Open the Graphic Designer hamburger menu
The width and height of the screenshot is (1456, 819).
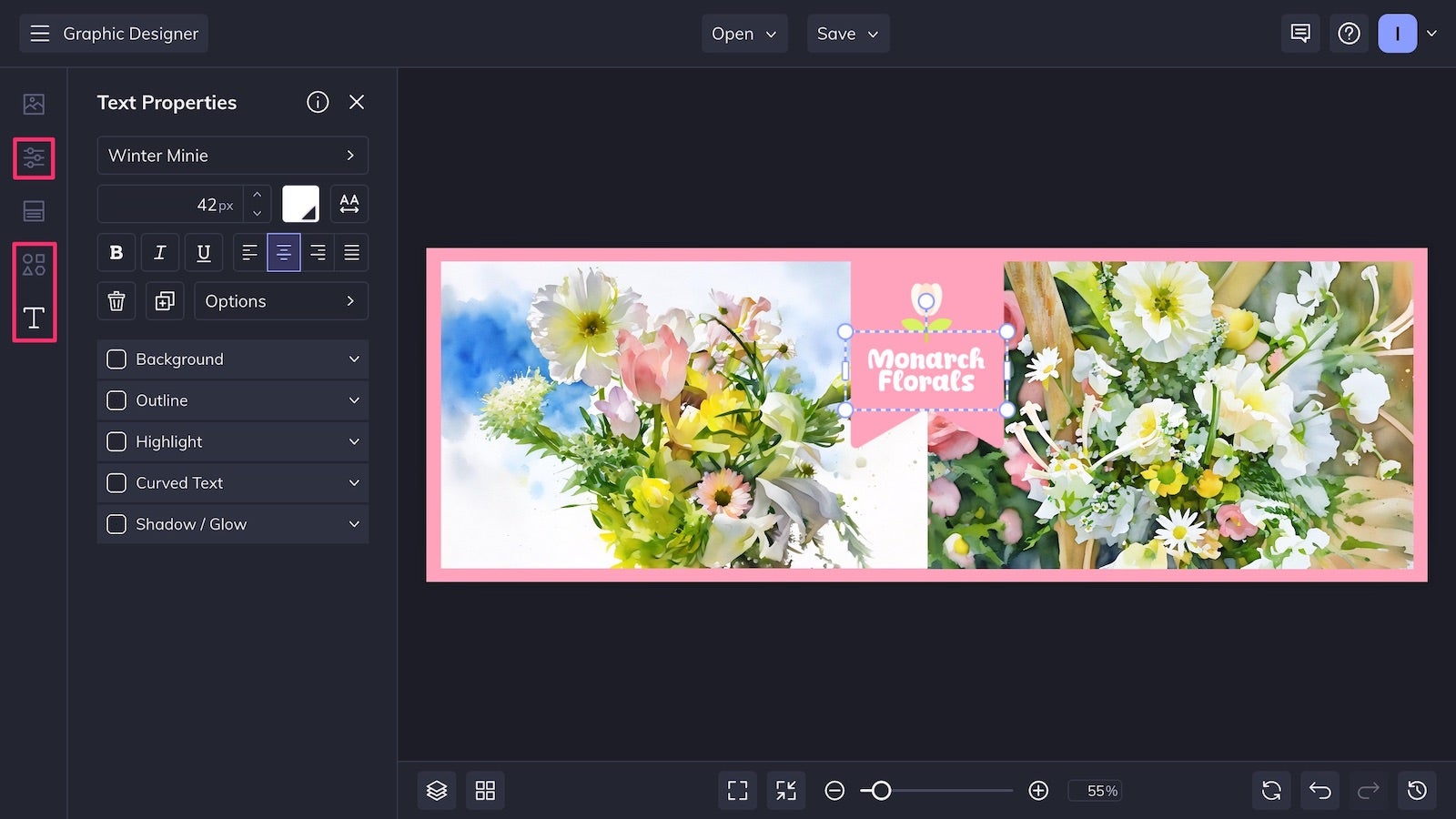[40, 34]
